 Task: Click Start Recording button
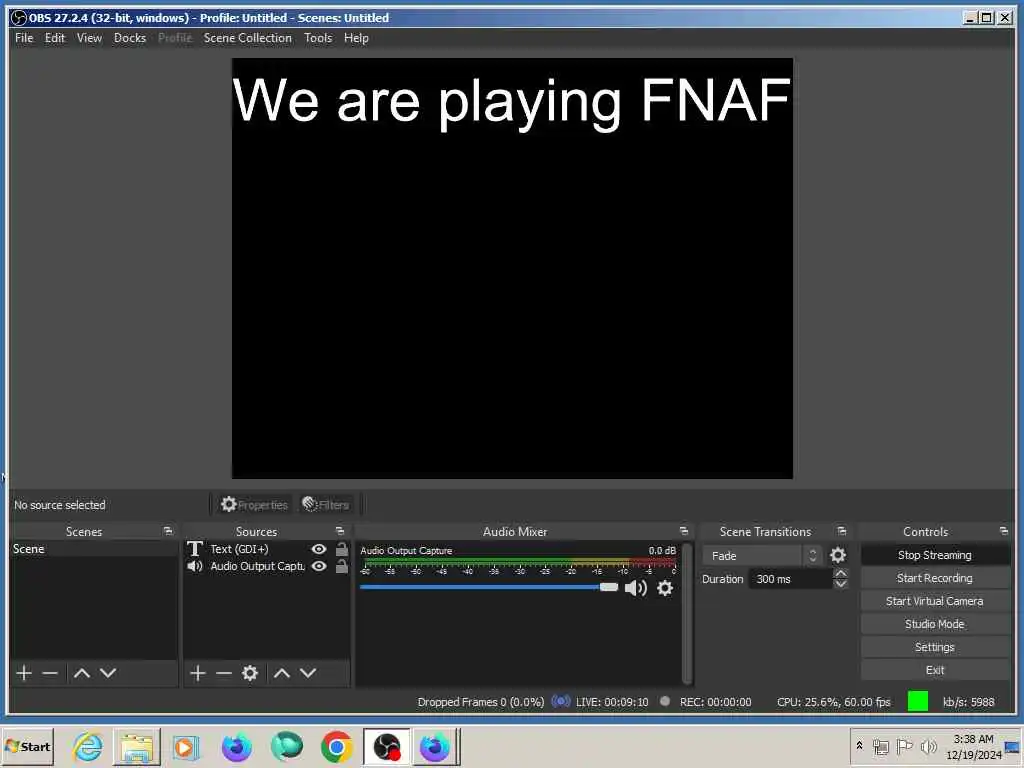tap(935, 578)
